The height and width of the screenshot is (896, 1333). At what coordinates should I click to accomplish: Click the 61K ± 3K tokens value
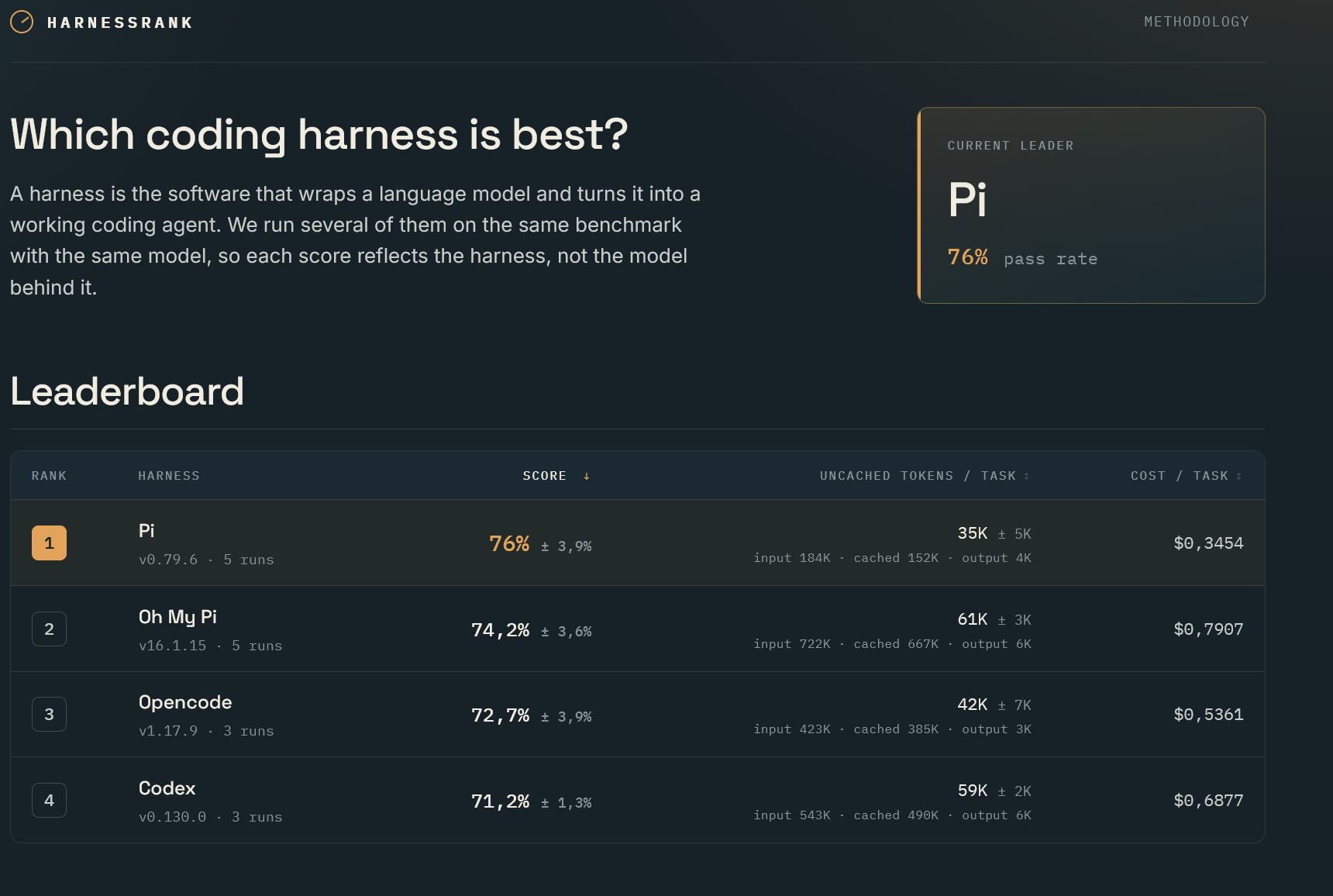pyautogui.click(x=994, y=619)
